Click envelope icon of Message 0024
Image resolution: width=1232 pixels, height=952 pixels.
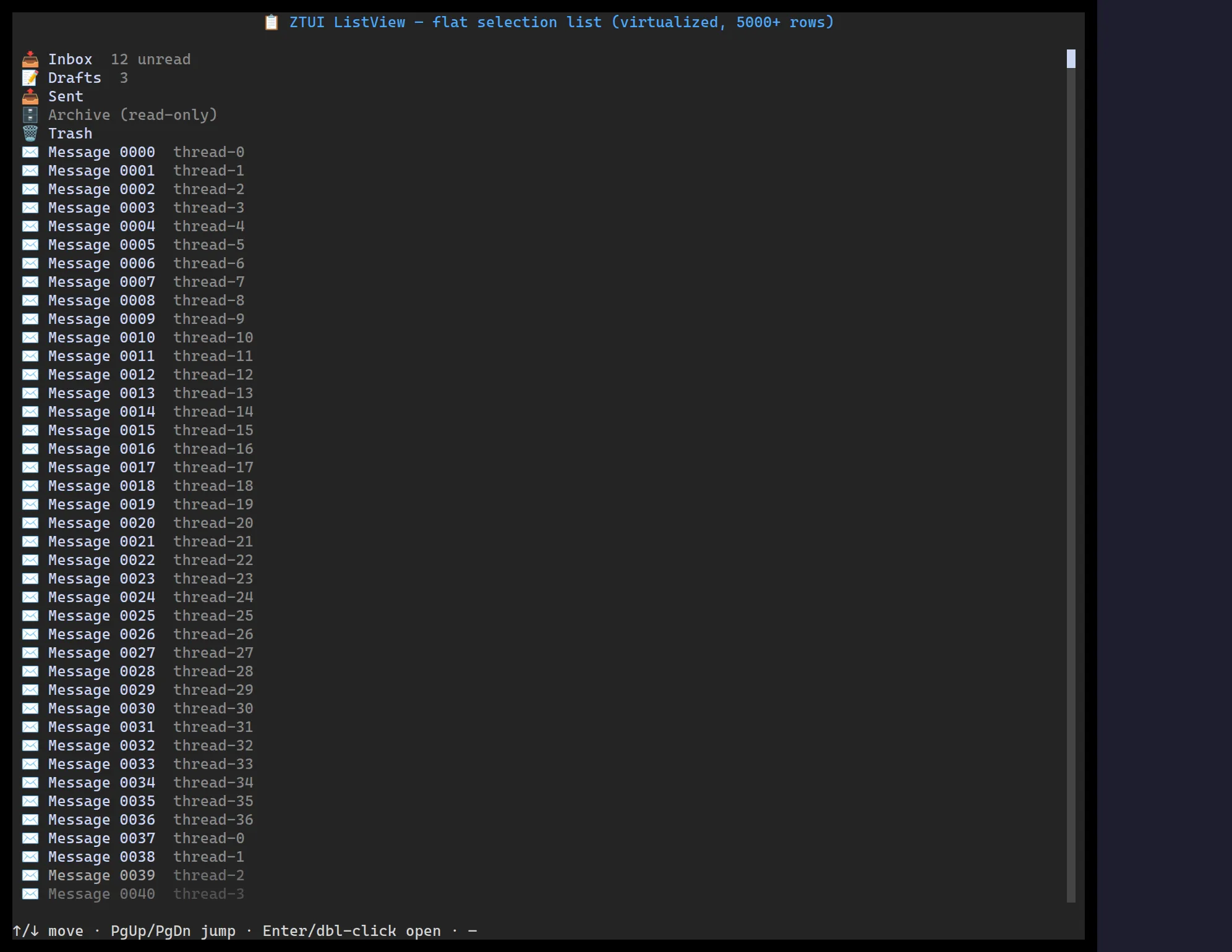click(30, 597)
